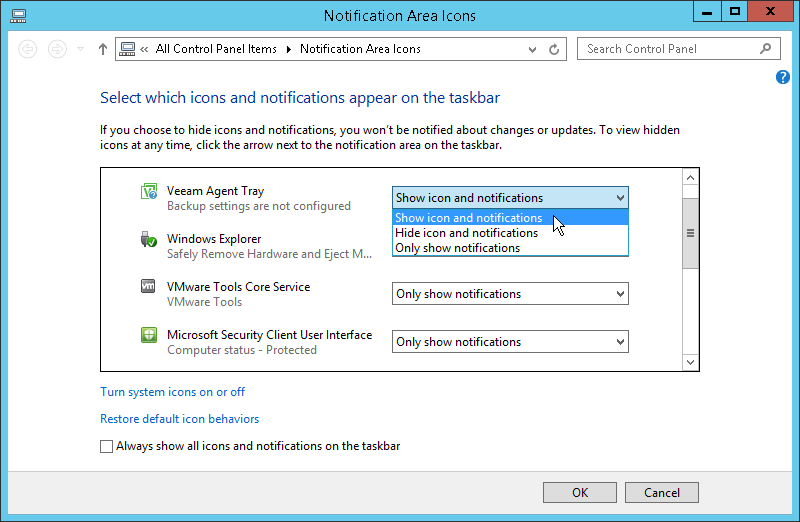The height and width of the screenshot is (522, 800).
Task: Click the control panel icon in address bar
Action: tap(127, 49)
